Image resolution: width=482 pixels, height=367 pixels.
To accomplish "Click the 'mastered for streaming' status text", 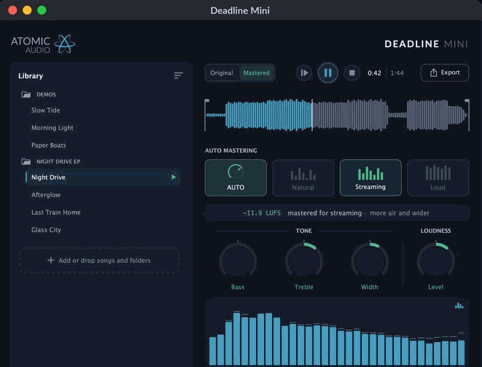I will 325,213.
